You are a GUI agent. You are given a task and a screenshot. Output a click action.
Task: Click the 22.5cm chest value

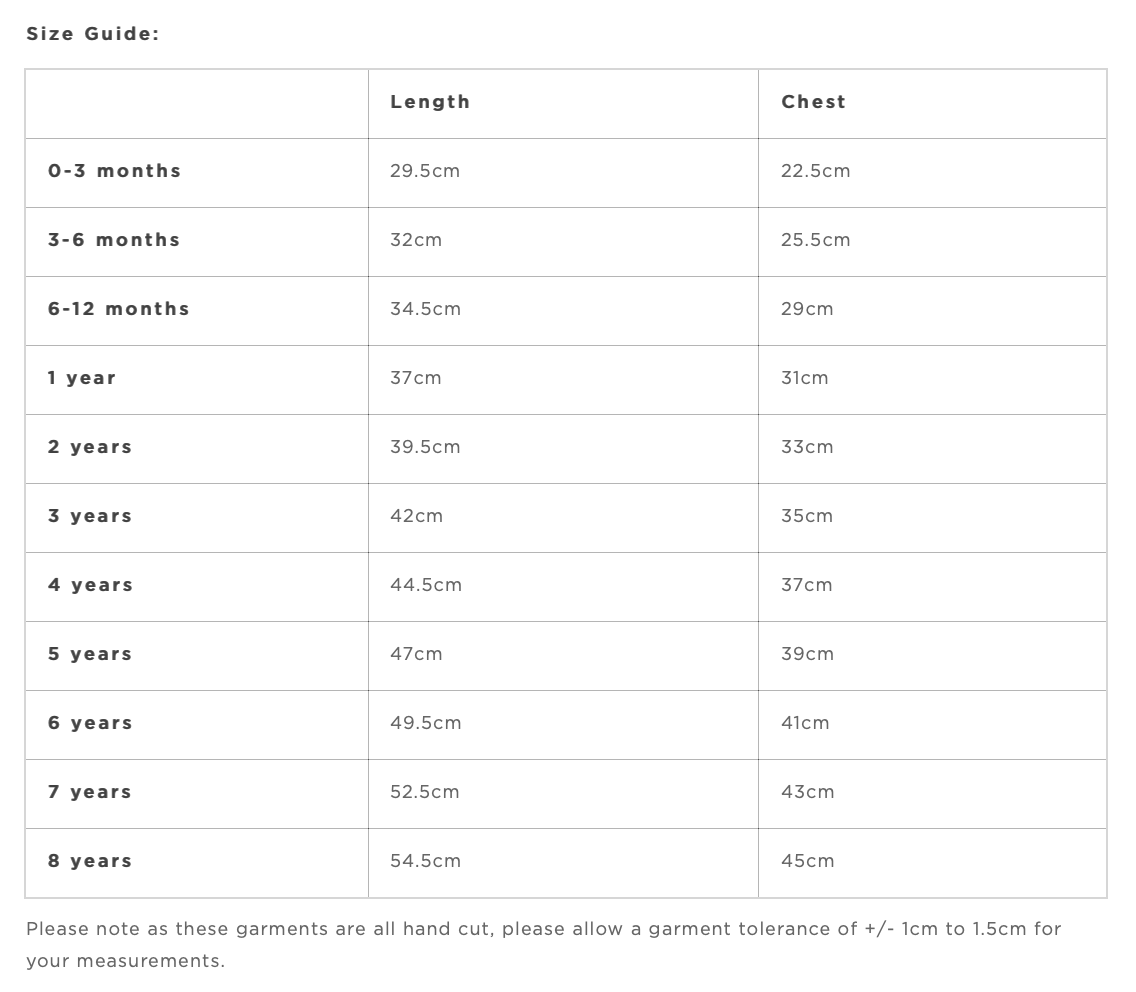click(x=815, y=171)
